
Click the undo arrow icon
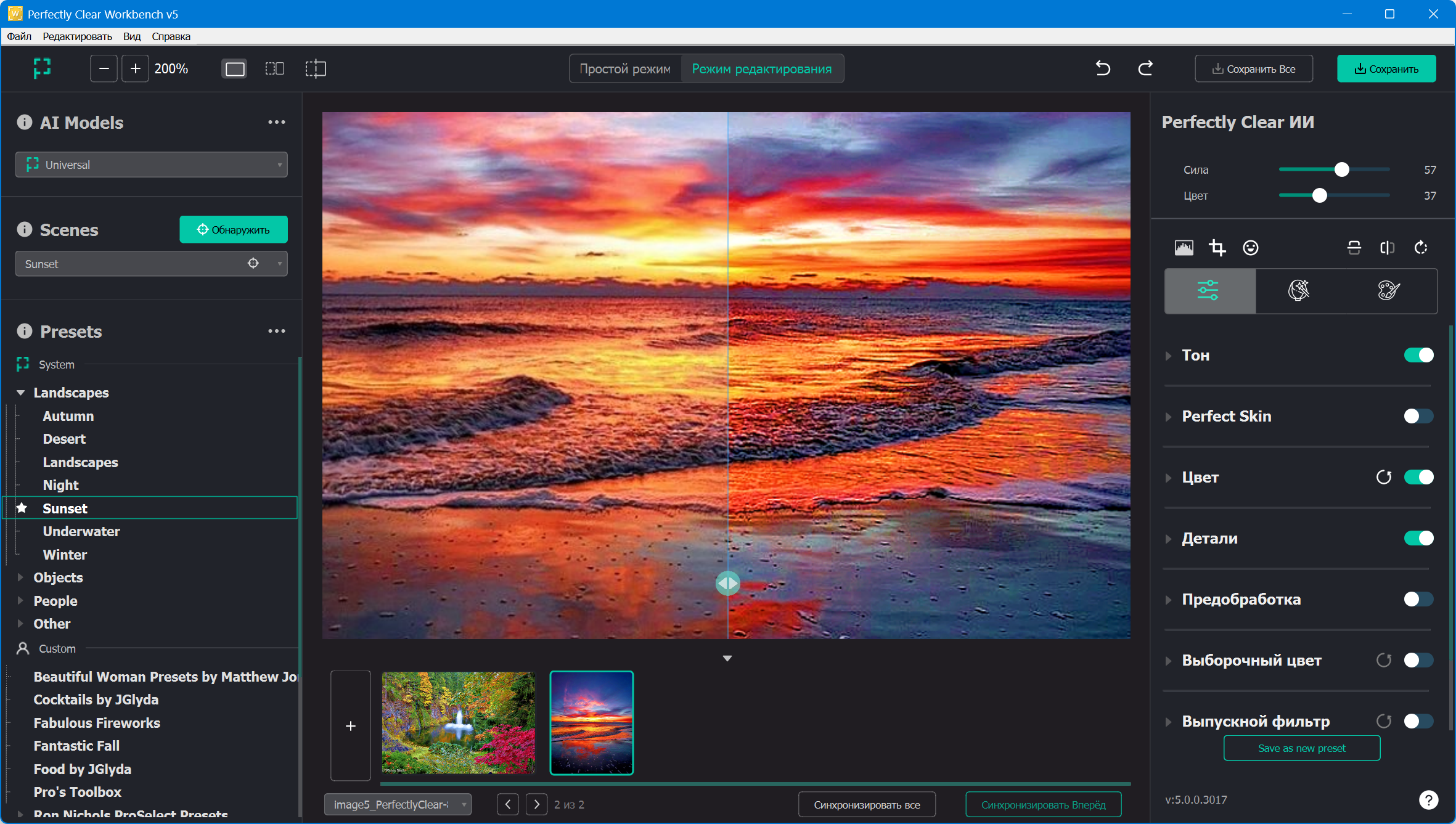[1103, 68]
